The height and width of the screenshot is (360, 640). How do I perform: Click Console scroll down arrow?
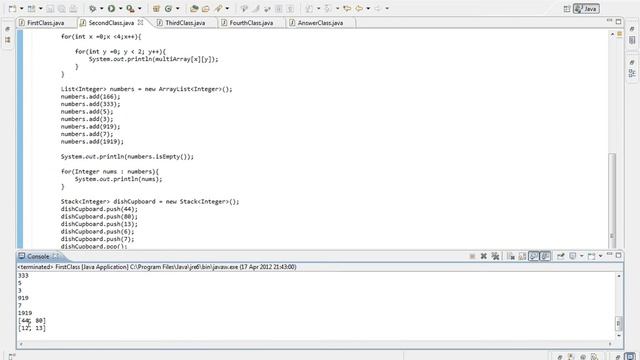(619, 336)
